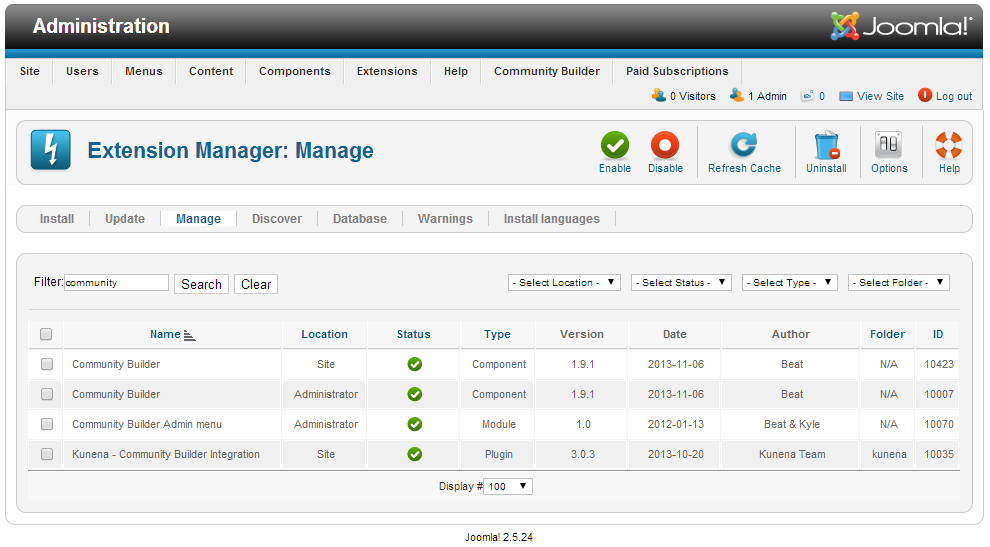The width and height of the screenshot is (990, 547).
Task: Click the messages envelope icon
Action: pyautogui.click(x=807, y=96)
